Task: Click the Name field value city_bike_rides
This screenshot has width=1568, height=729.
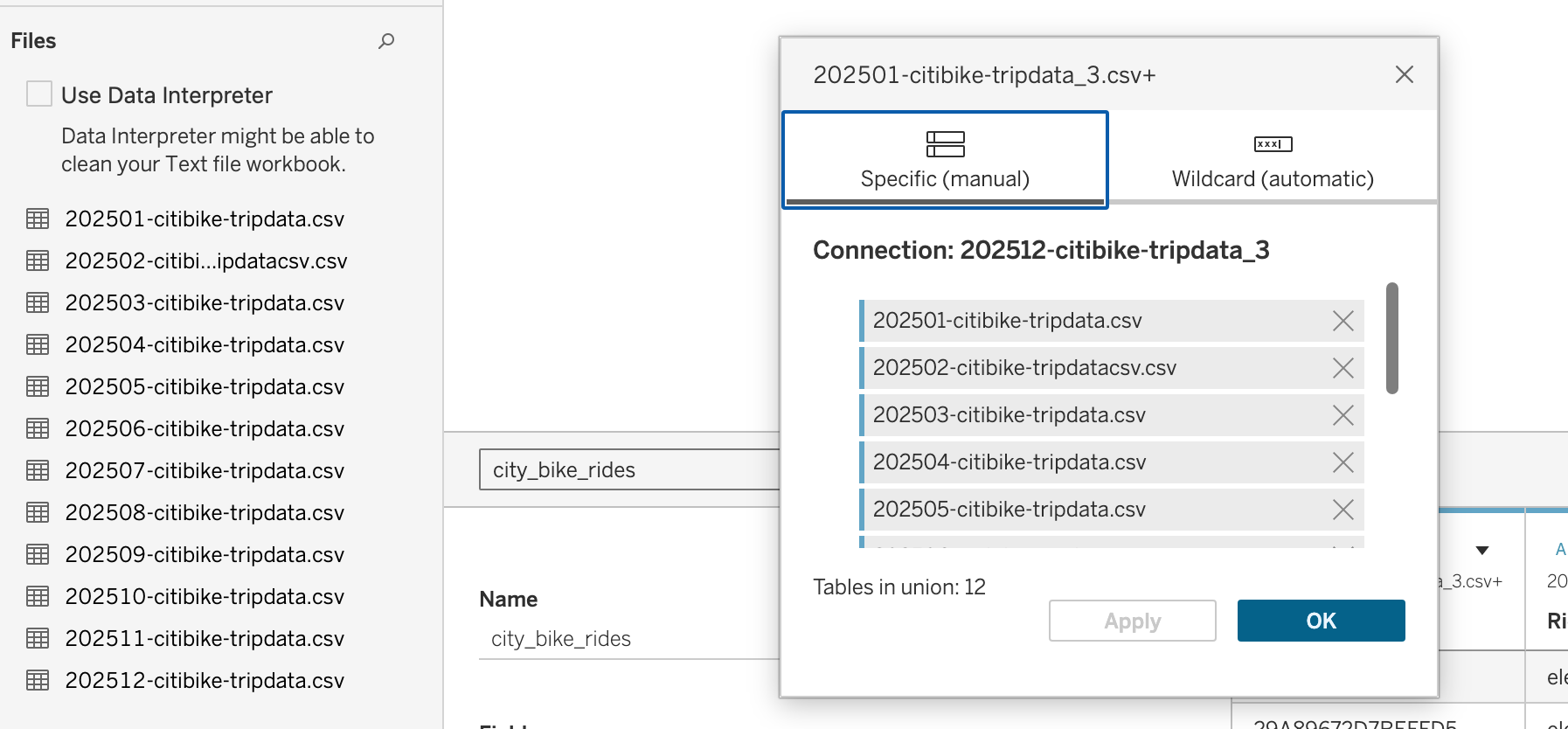Action: [561, 639]
